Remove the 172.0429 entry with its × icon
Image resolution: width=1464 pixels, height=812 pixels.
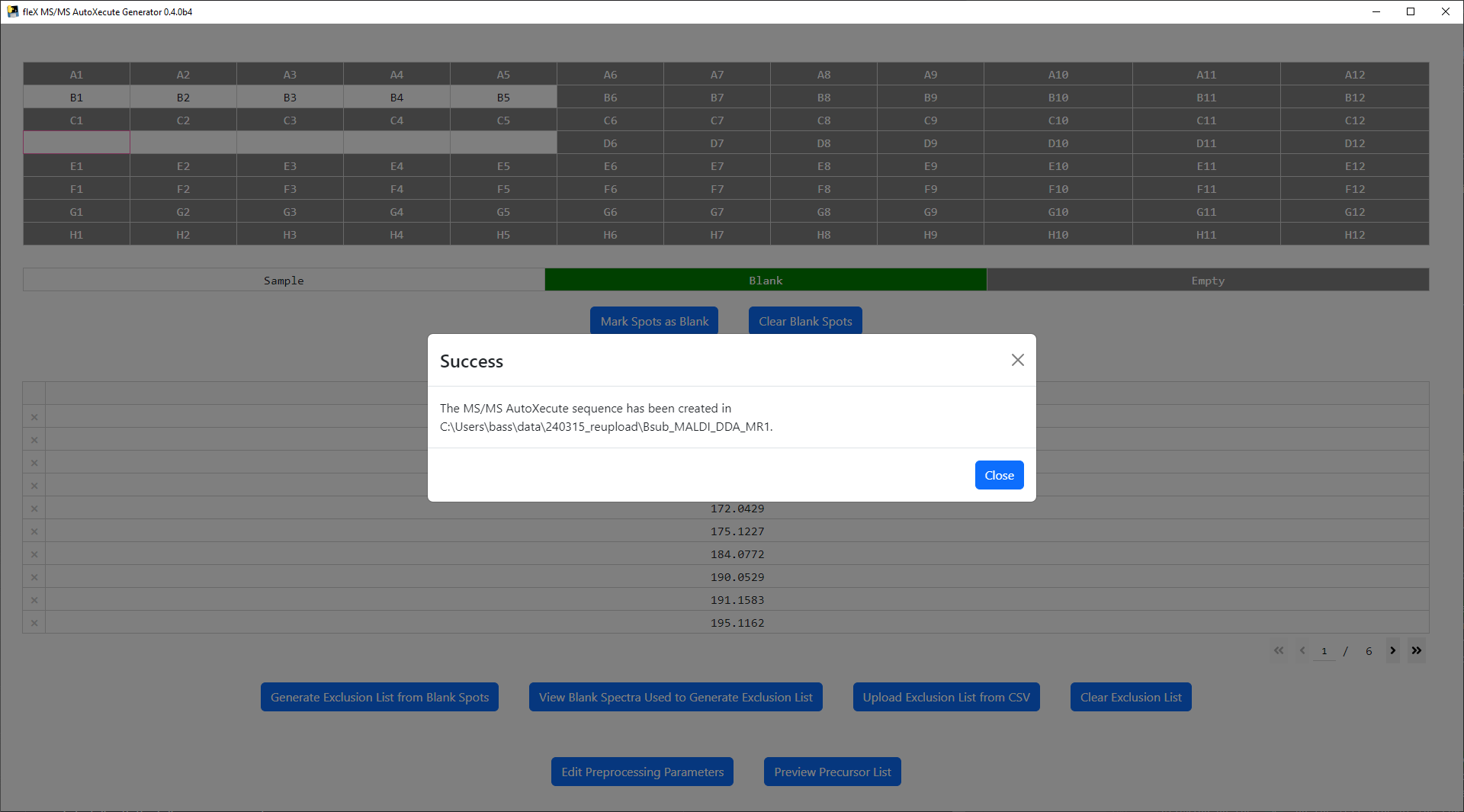[x=34, y=508]
